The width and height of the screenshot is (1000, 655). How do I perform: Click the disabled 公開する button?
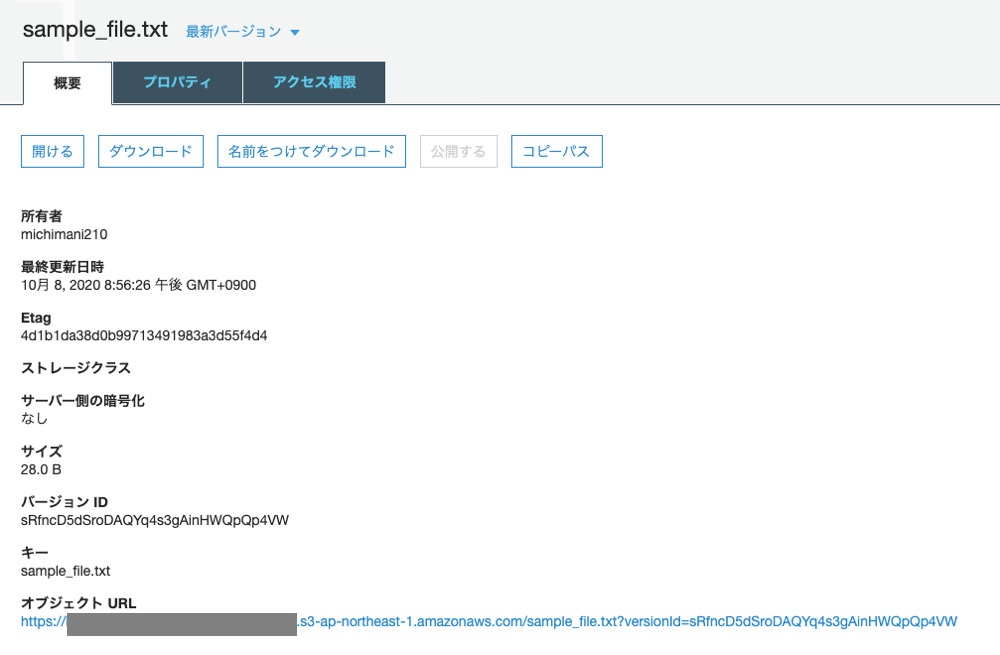pos(458,151)
